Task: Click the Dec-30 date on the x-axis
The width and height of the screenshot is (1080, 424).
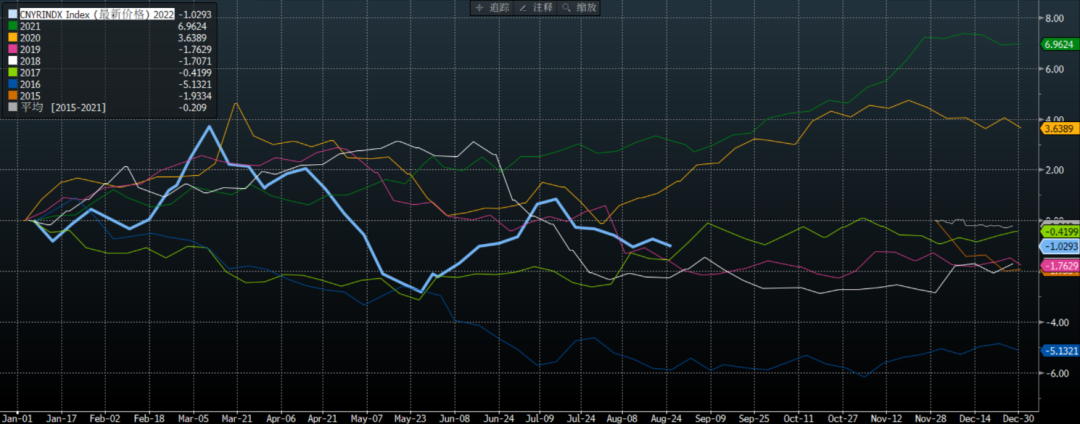Action: click(x=1018, y=416)
